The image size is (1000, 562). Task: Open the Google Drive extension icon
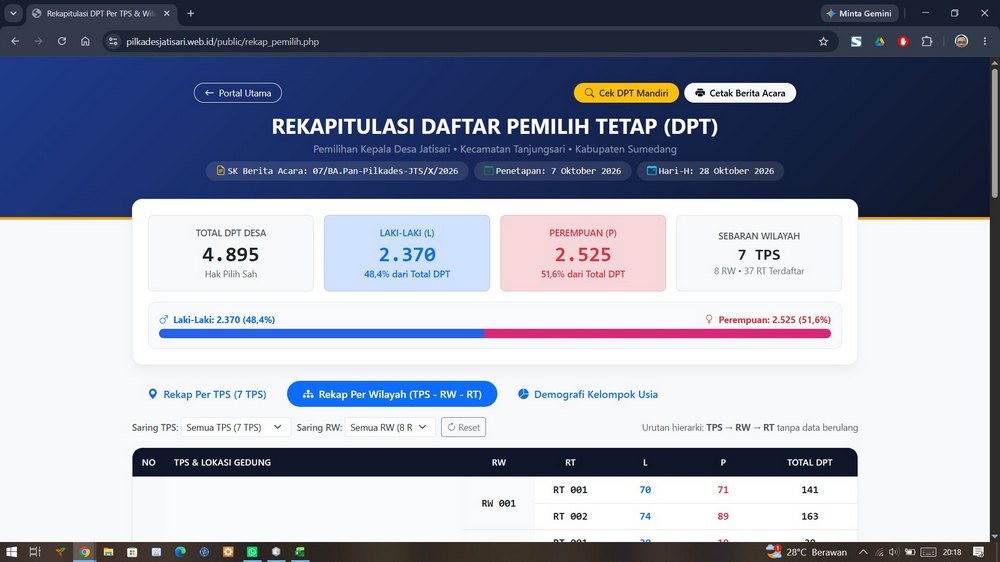coord(879,41)
